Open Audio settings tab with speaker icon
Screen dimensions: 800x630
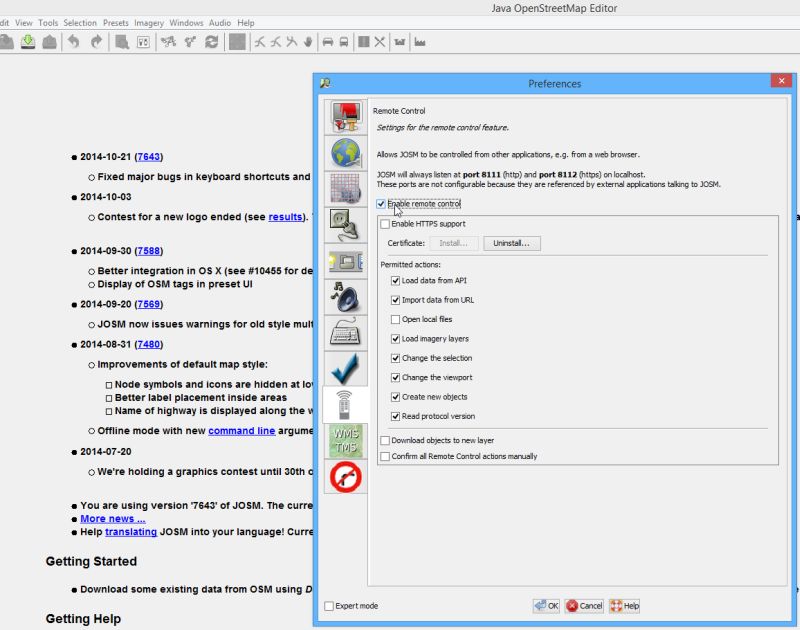[345, 297]
